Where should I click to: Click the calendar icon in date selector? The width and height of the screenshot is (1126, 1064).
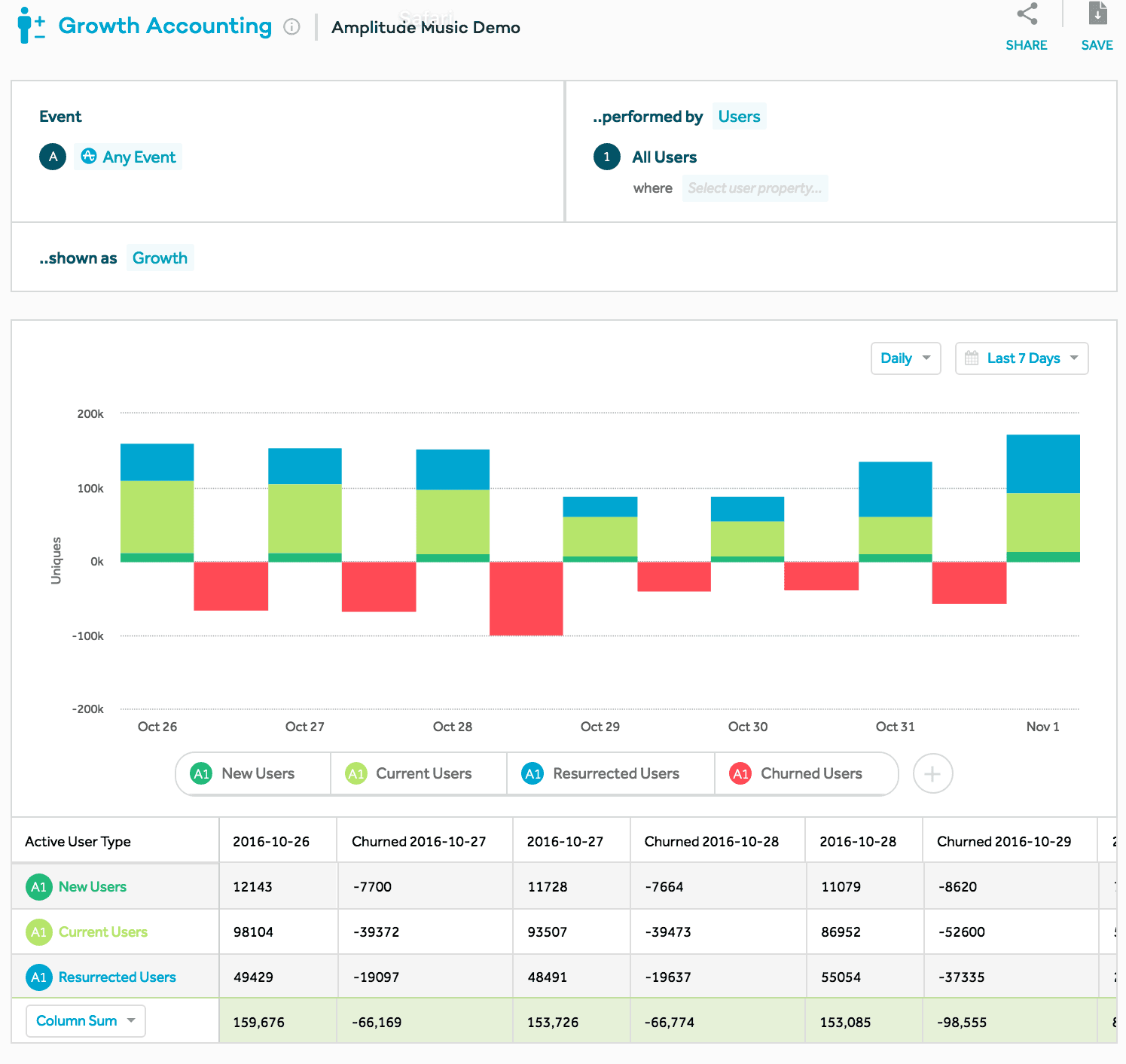[973, 358]
